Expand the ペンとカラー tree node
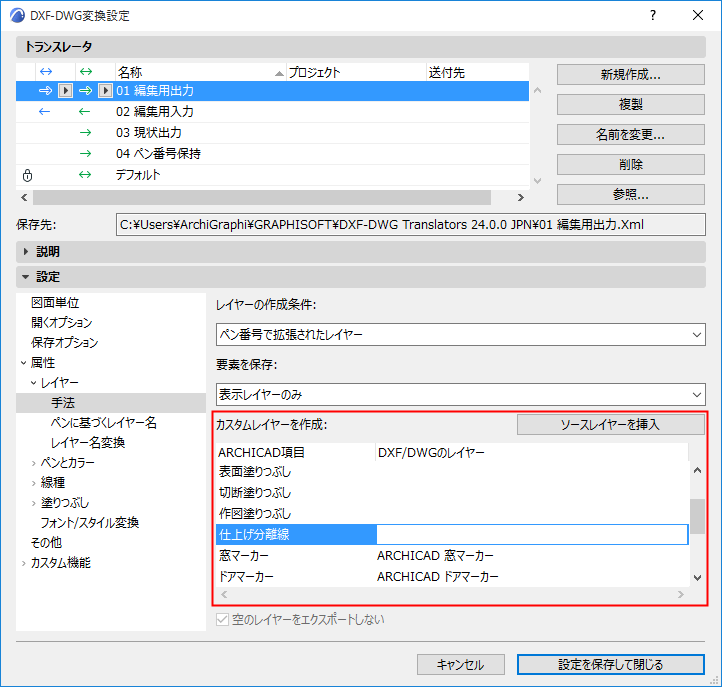722x687 pixels. (x=34, y=463)
